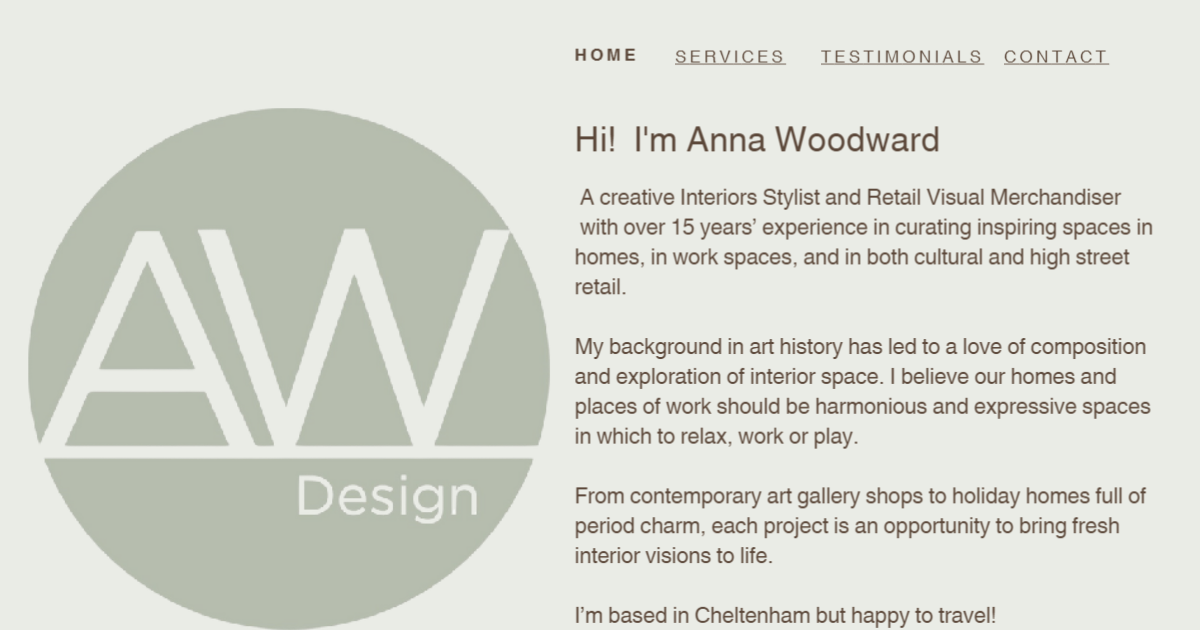Click the paragraph about art history background
This screenshot has height=630, width=1200.
pos(860,390)
